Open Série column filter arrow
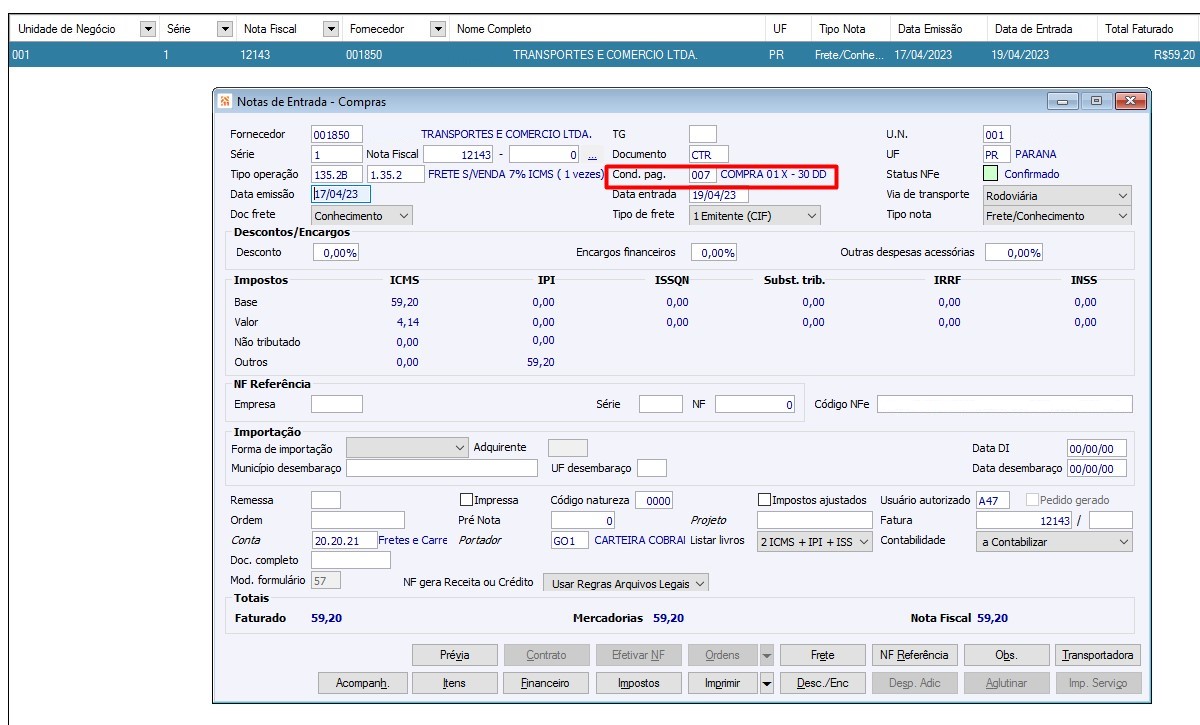The height and width of the screenshot is (725, 1200). 224,29
